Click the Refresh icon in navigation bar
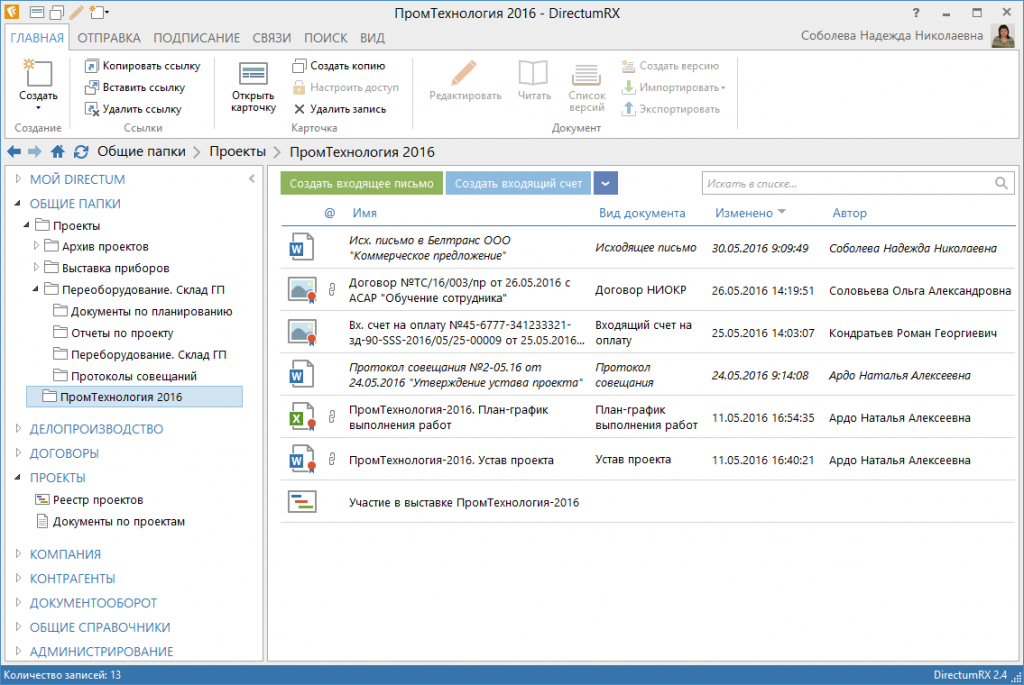The image size is (1024, 685). (x=81, y=152)
